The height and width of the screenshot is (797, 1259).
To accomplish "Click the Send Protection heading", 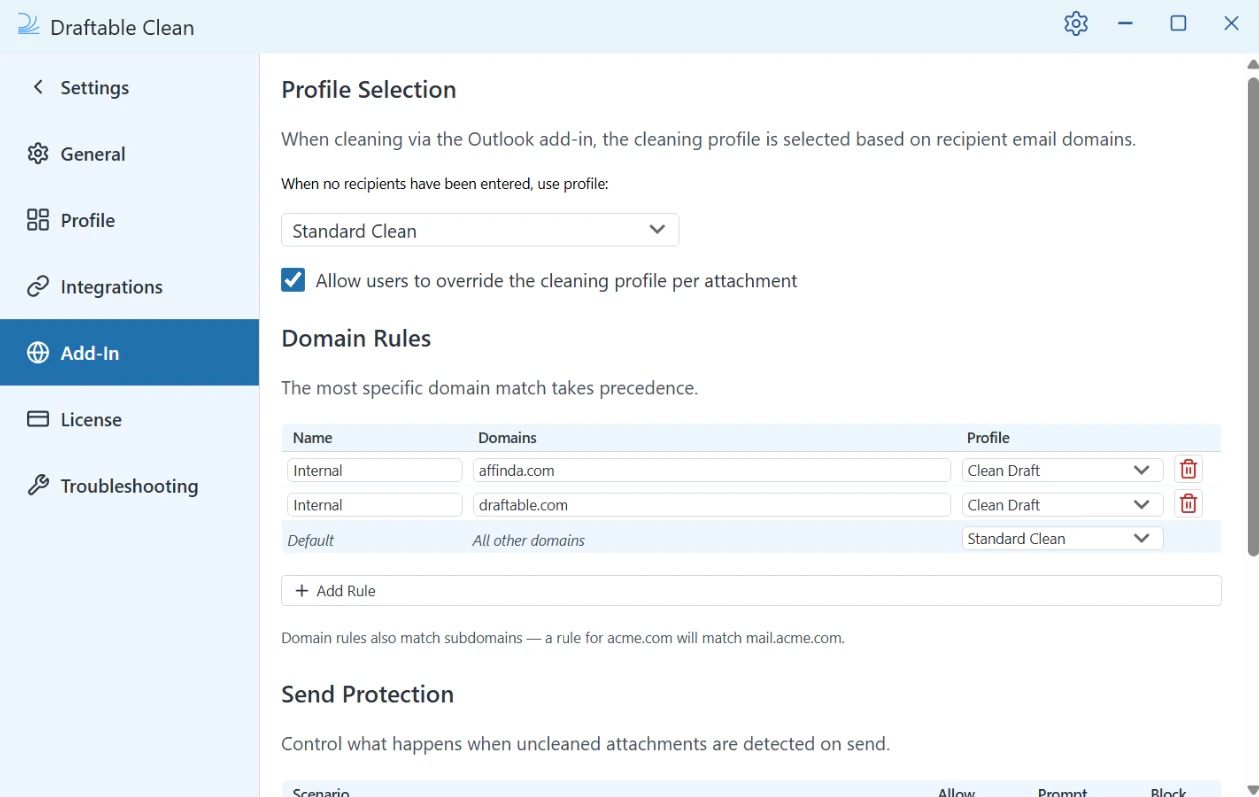I will tap(368, 694).
